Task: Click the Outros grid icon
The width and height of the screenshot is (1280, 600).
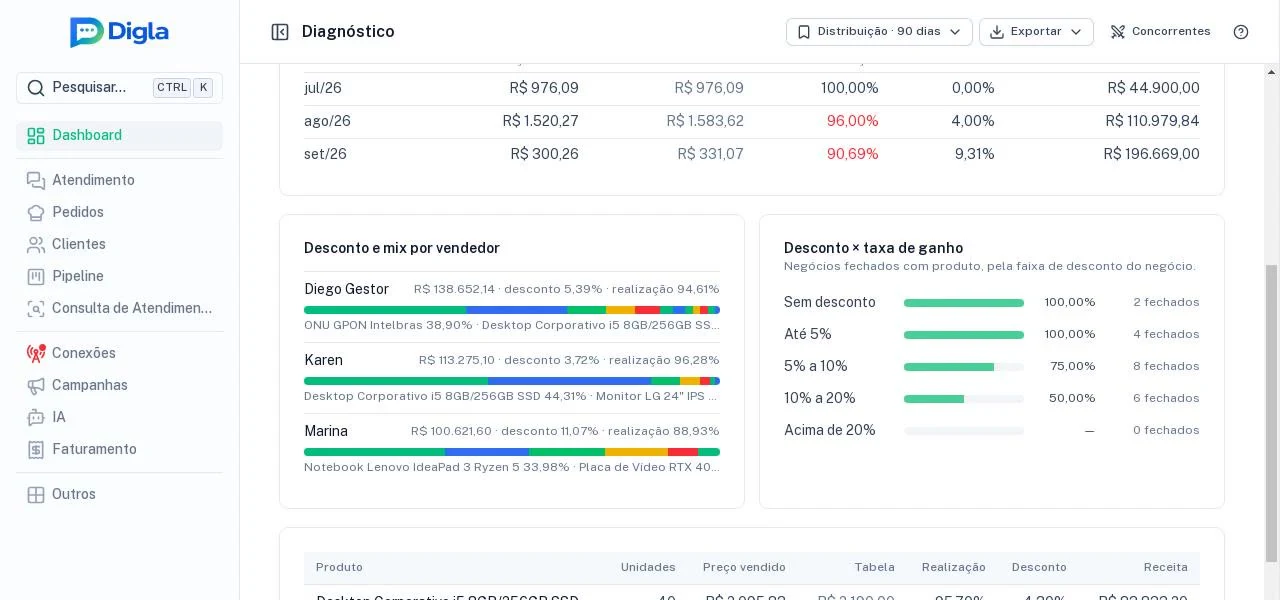Action: [x=36, y=495]
